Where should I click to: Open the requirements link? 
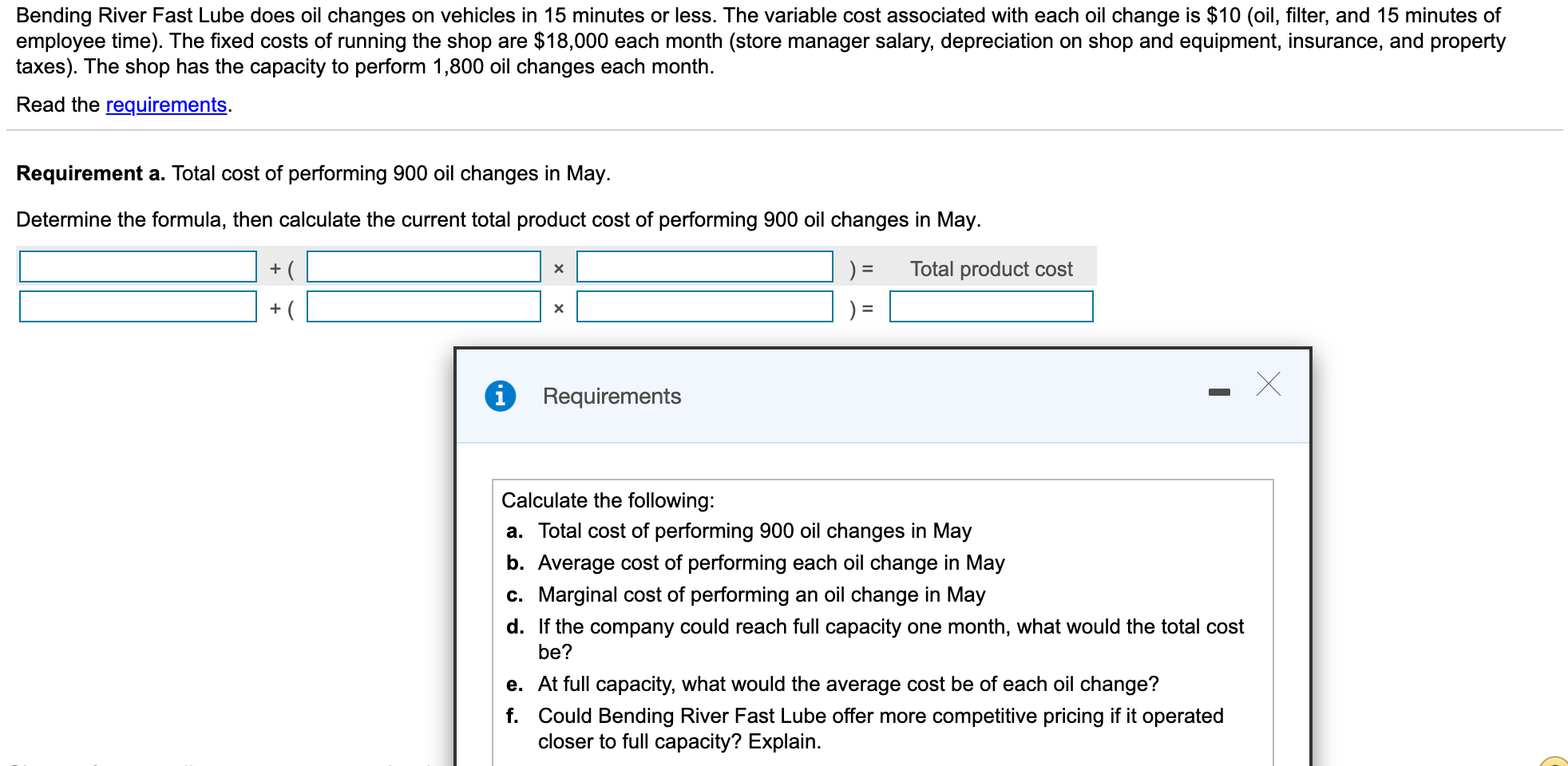(166, 105)
